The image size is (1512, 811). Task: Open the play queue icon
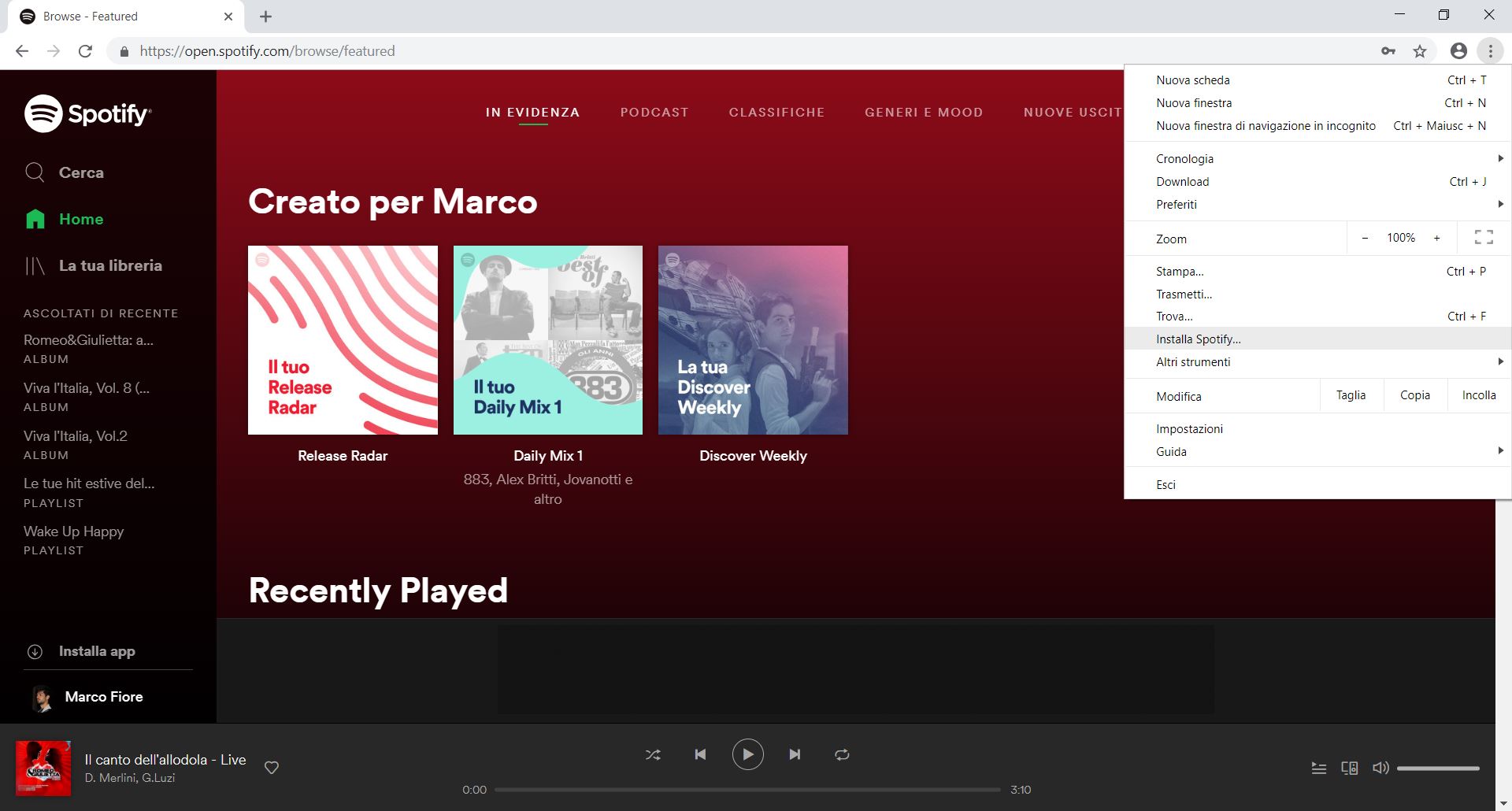(1319, 768)
